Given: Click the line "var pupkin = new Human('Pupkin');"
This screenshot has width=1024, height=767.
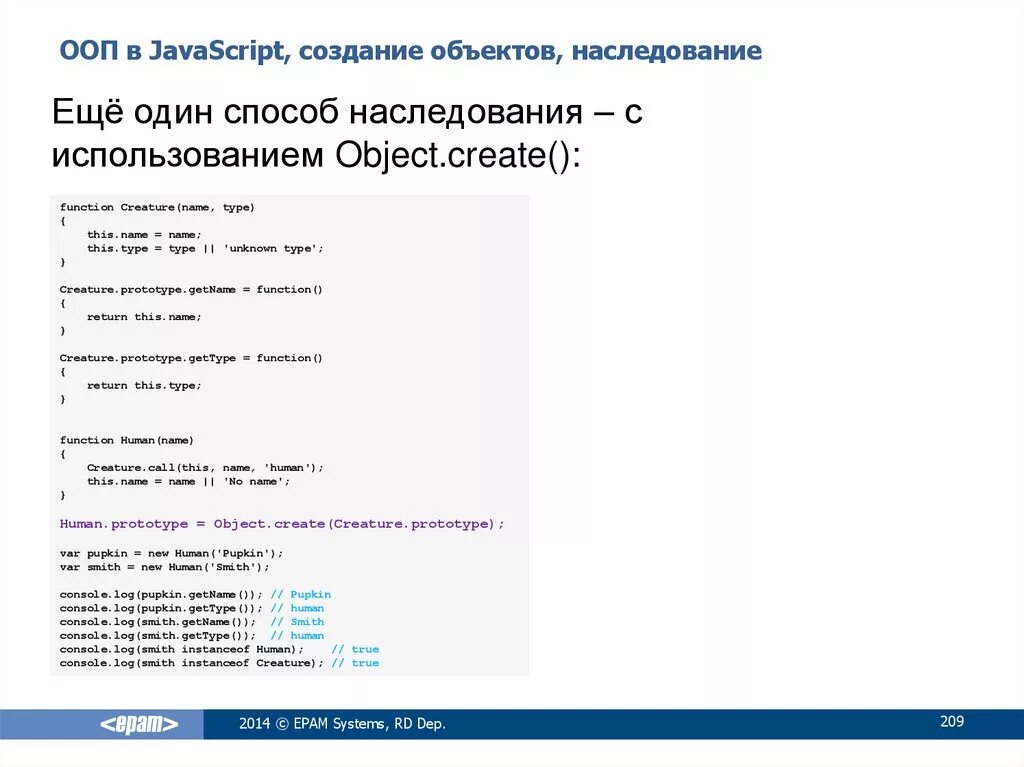Looking at the screenshot, I should (x=172, y=553).
